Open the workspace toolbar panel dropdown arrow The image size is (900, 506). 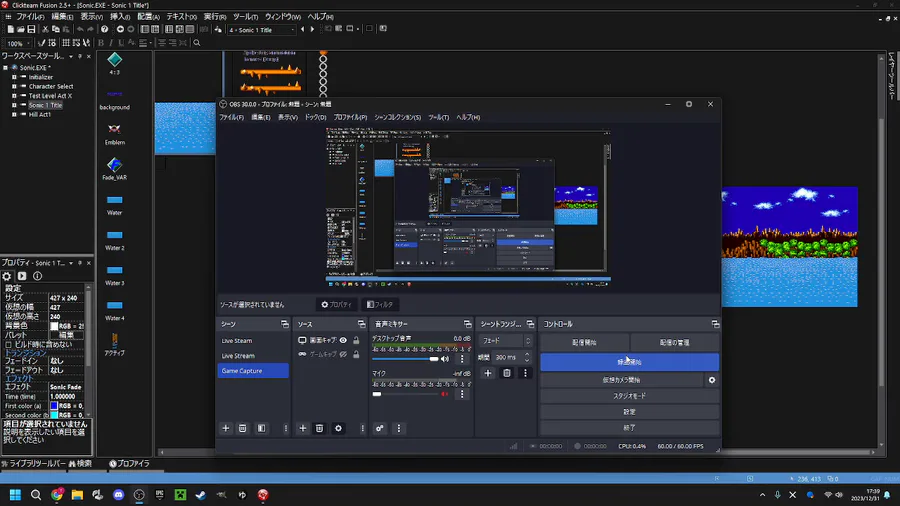tap(71, 56)
